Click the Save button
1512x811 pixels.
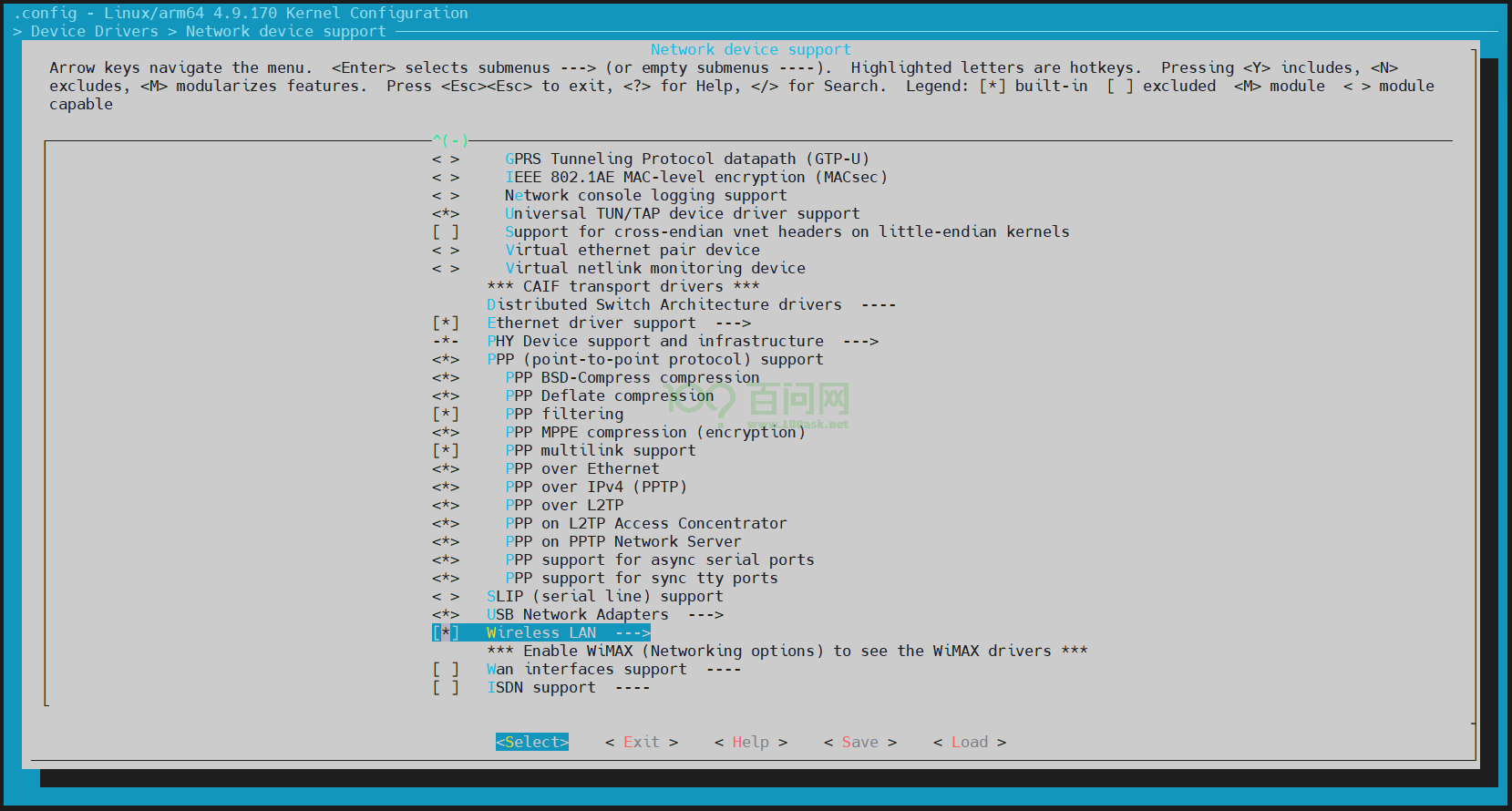859,742
